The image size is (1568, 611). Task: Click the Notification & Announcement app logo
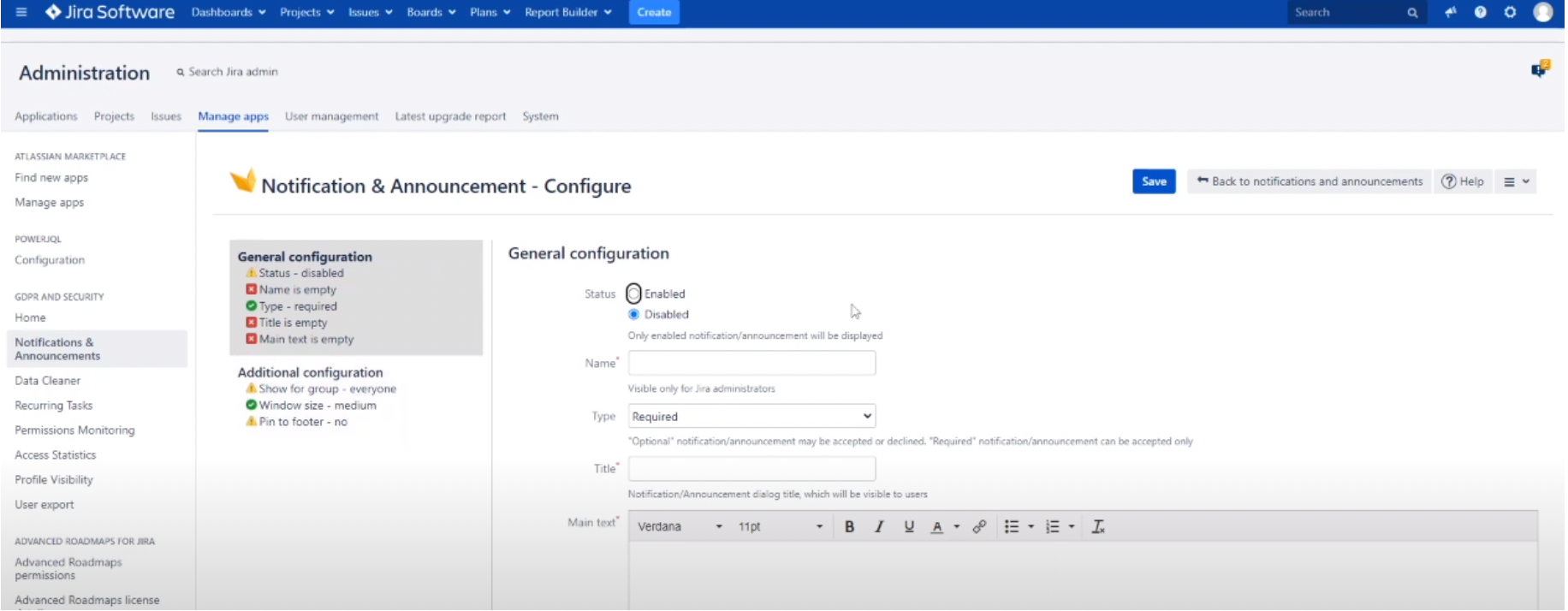(x=243, y=181)
